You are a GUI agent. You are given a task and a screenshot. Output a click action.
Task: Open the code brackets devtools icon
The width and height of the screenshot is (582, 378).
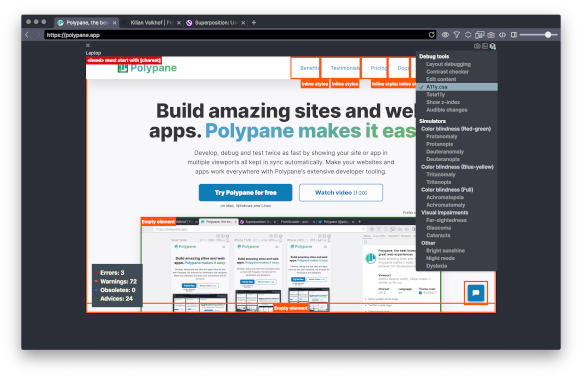pos(503,35)
